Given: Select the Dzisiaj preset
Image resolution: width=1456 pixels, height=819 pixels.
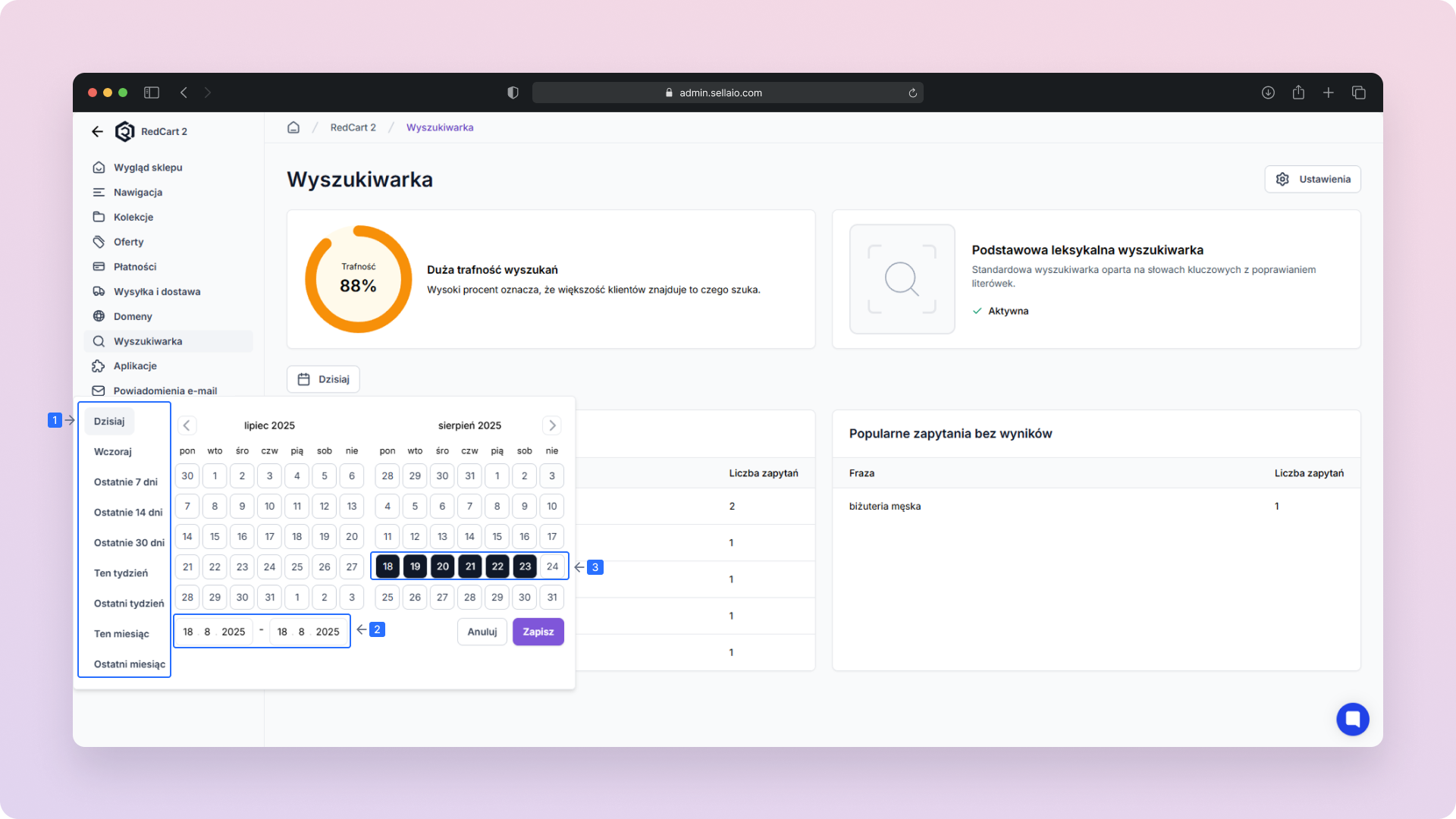Looking at the screenshot, I should click(x=109, y=422).
